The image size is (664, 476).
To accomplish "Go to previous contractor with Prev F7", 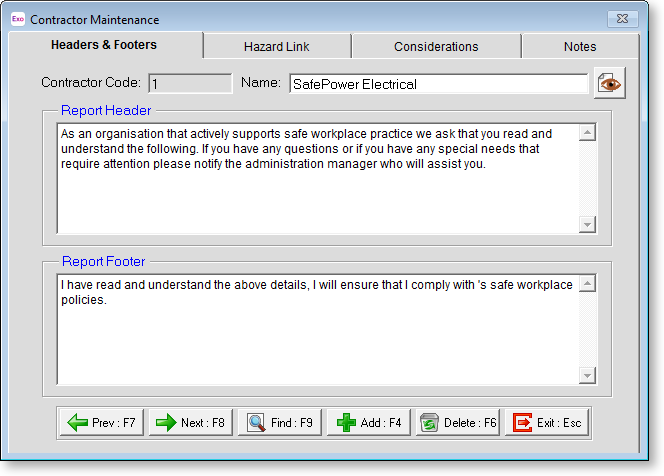I will tap(102, 422).
